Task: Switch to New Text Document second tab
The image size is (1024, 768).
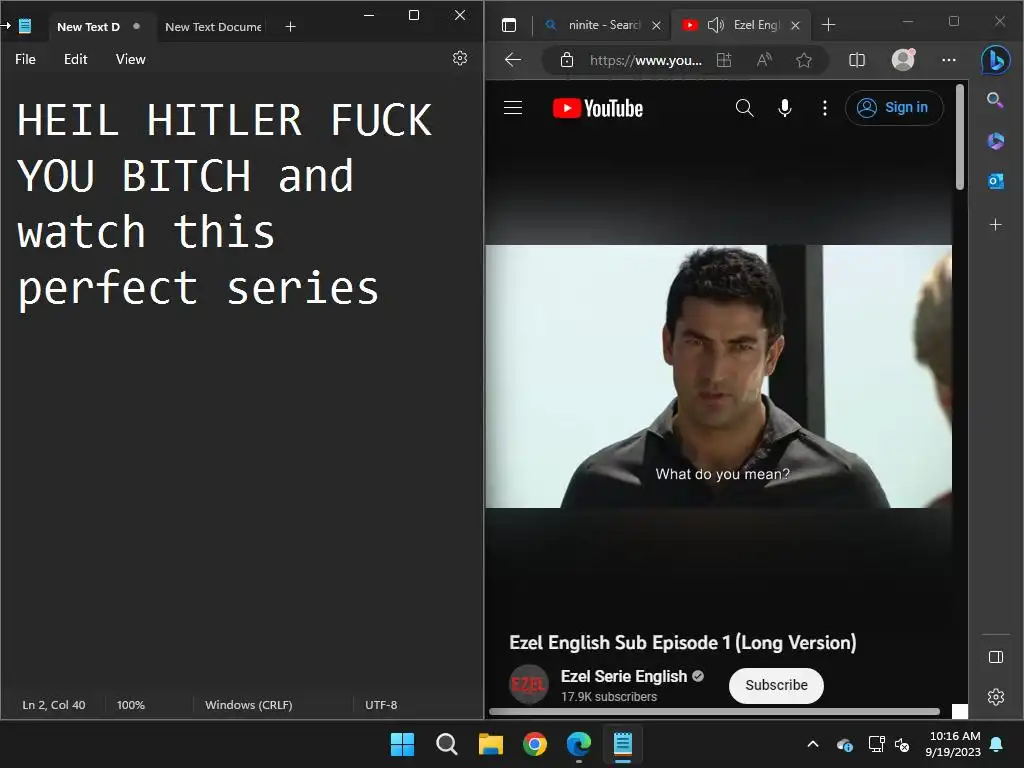Action: 213,27
